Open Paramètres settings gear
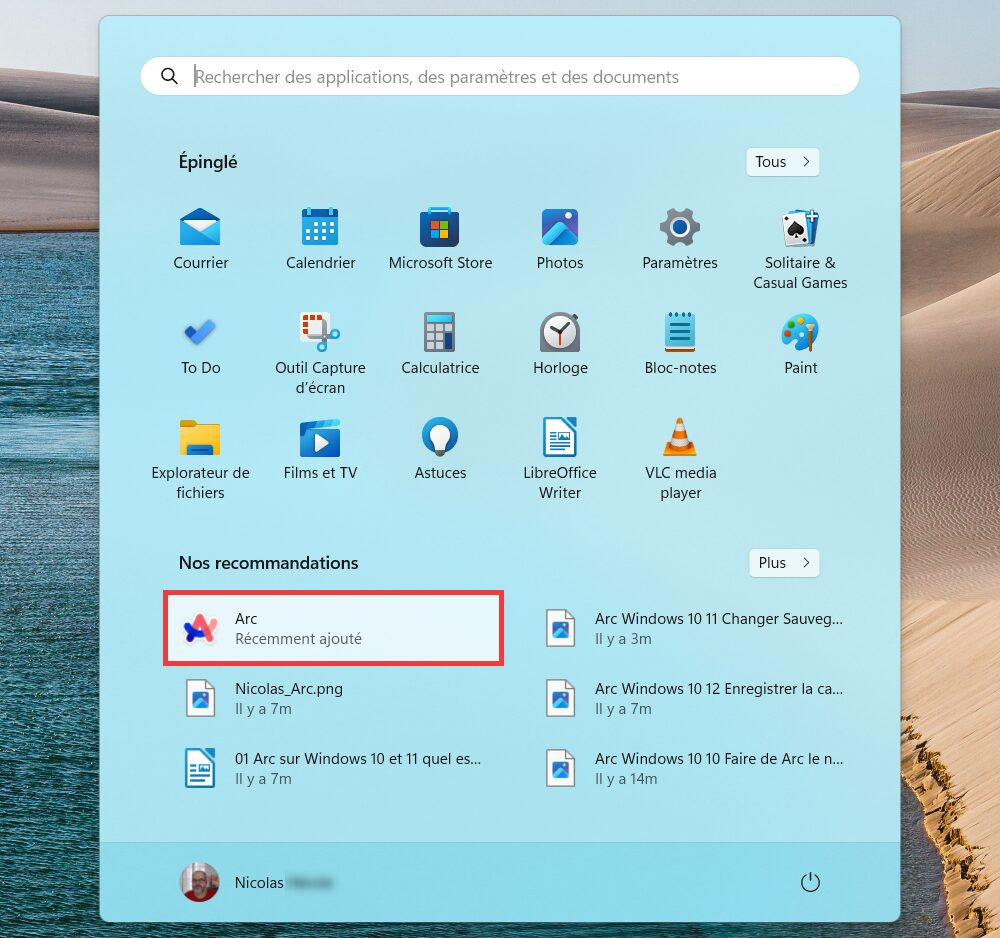1000x938 pixels. coord(680,239)
